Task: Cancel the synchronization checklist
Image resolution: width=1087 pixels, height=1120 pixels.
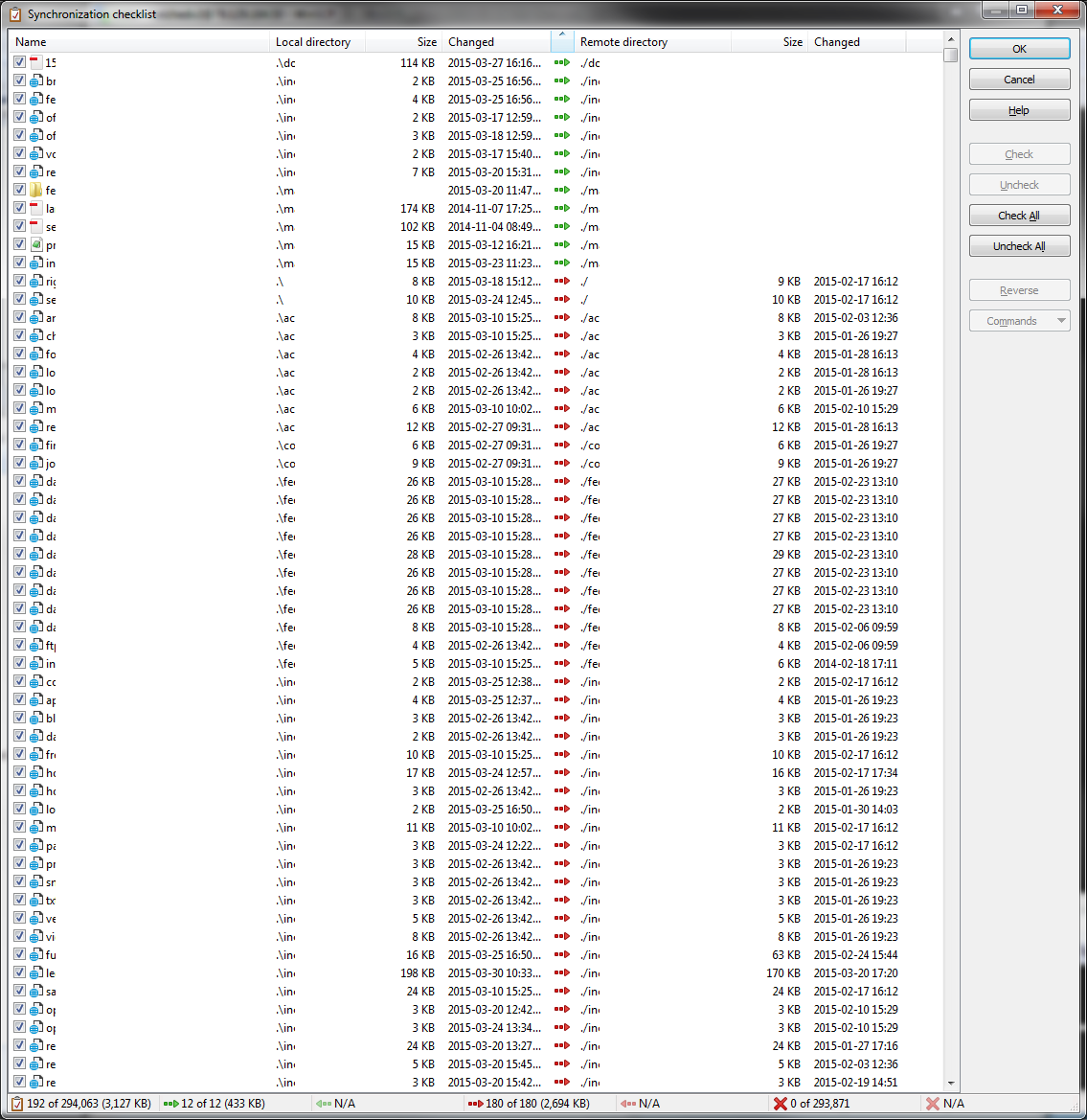Action: pos(1019,79)
